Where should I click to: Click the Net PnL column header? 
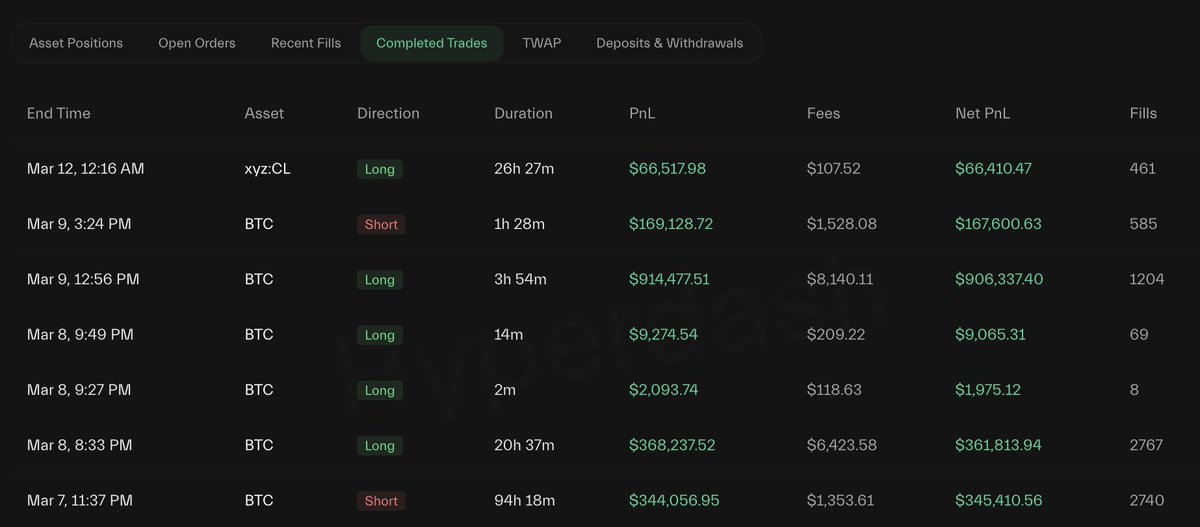(983, 113)
